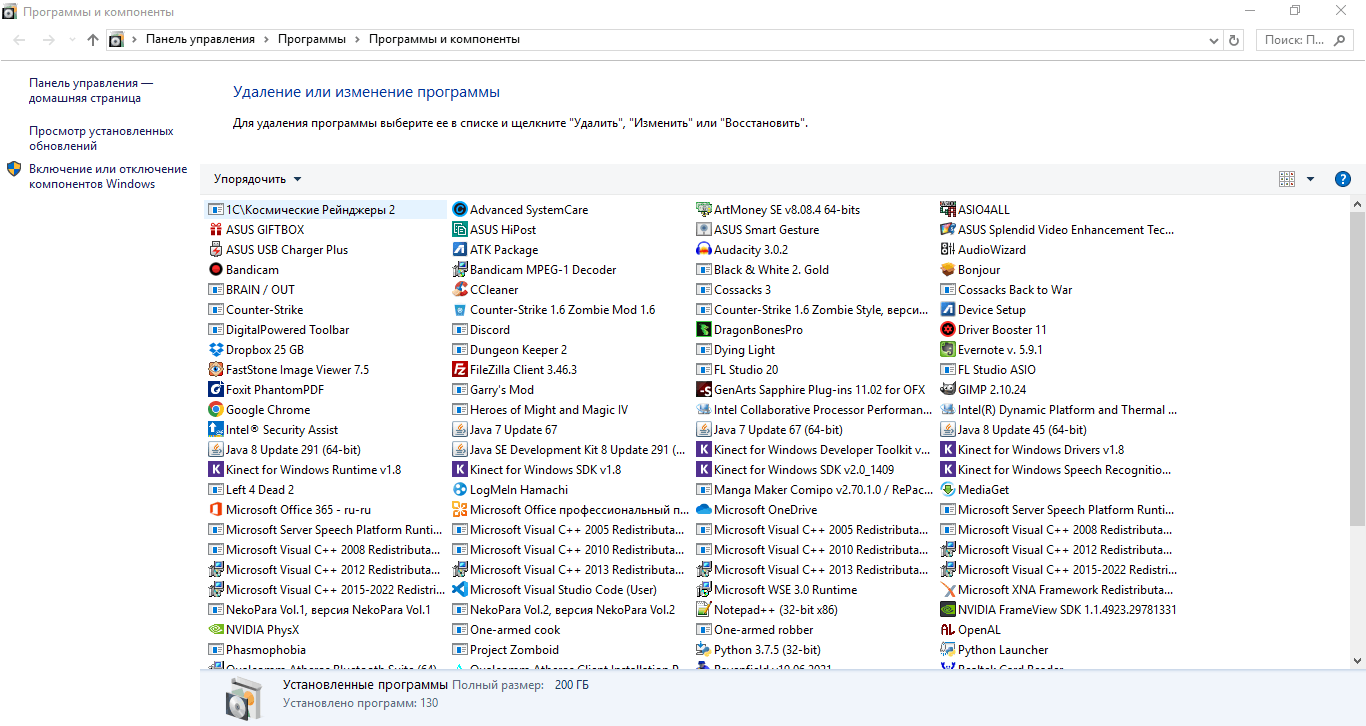Screen dimensions: 1366x726
Task: Open Просмотр установленных обновлений link
Action: coord(101,138)
